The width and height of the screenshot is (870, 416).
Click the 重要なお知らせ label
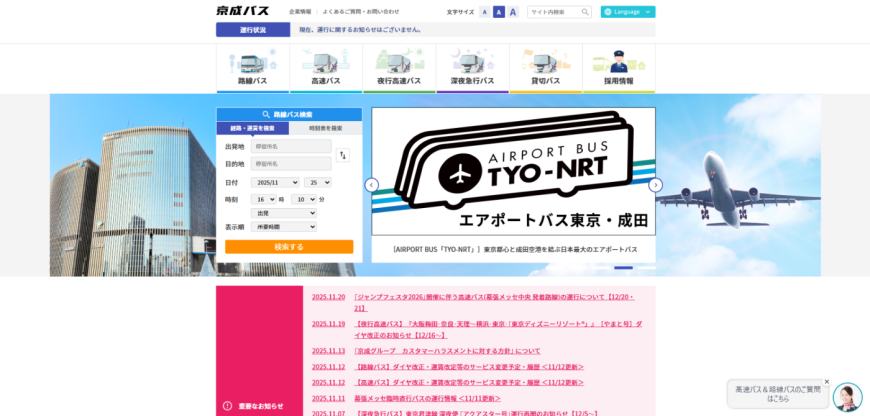coord(261,406)
